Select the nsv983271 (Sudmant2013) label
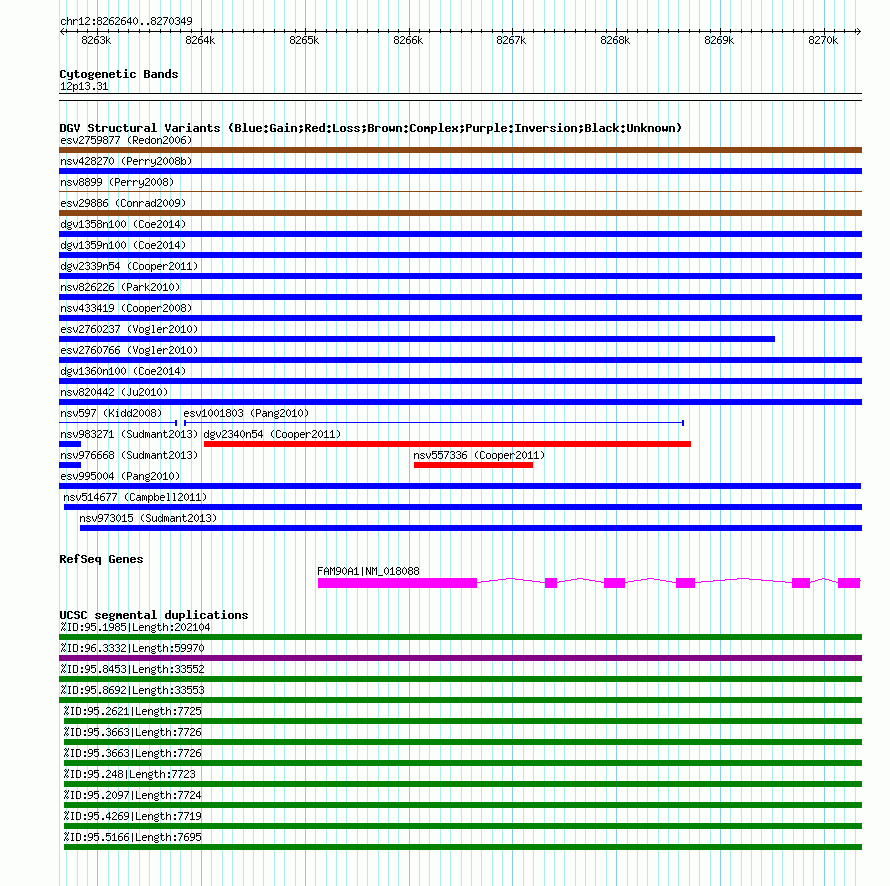Image resolution: width=890 pixels, height=886 pixels. (129, 434)
